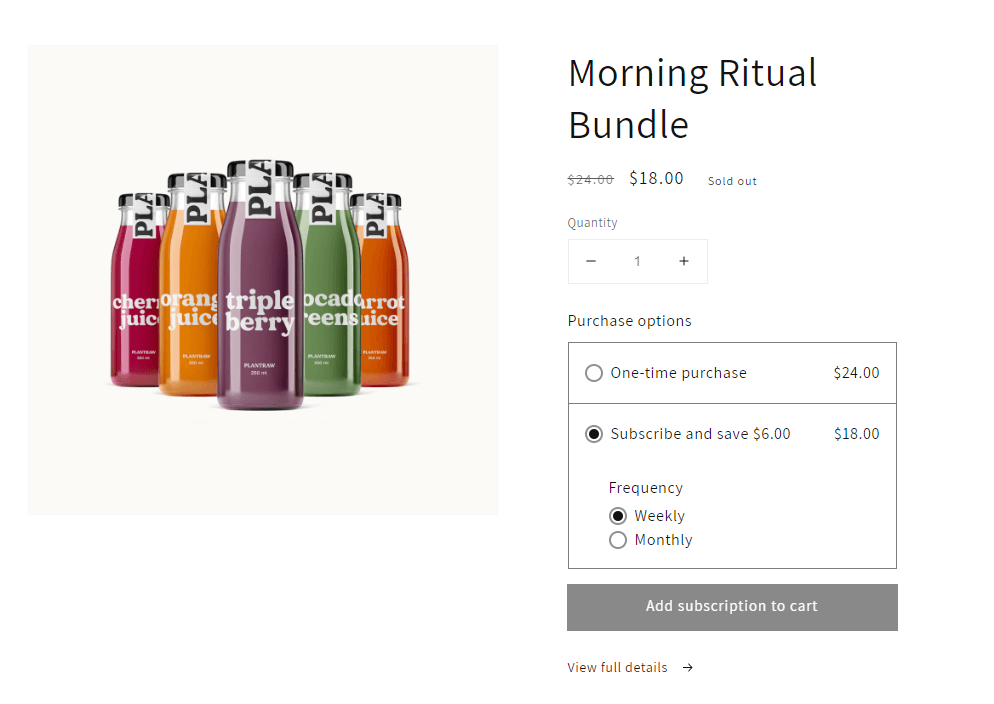Click the $24.00 price beside One-time purchase
Viewport: 994px width, 704px height.
pyautogui.click(x=856, y=372)
